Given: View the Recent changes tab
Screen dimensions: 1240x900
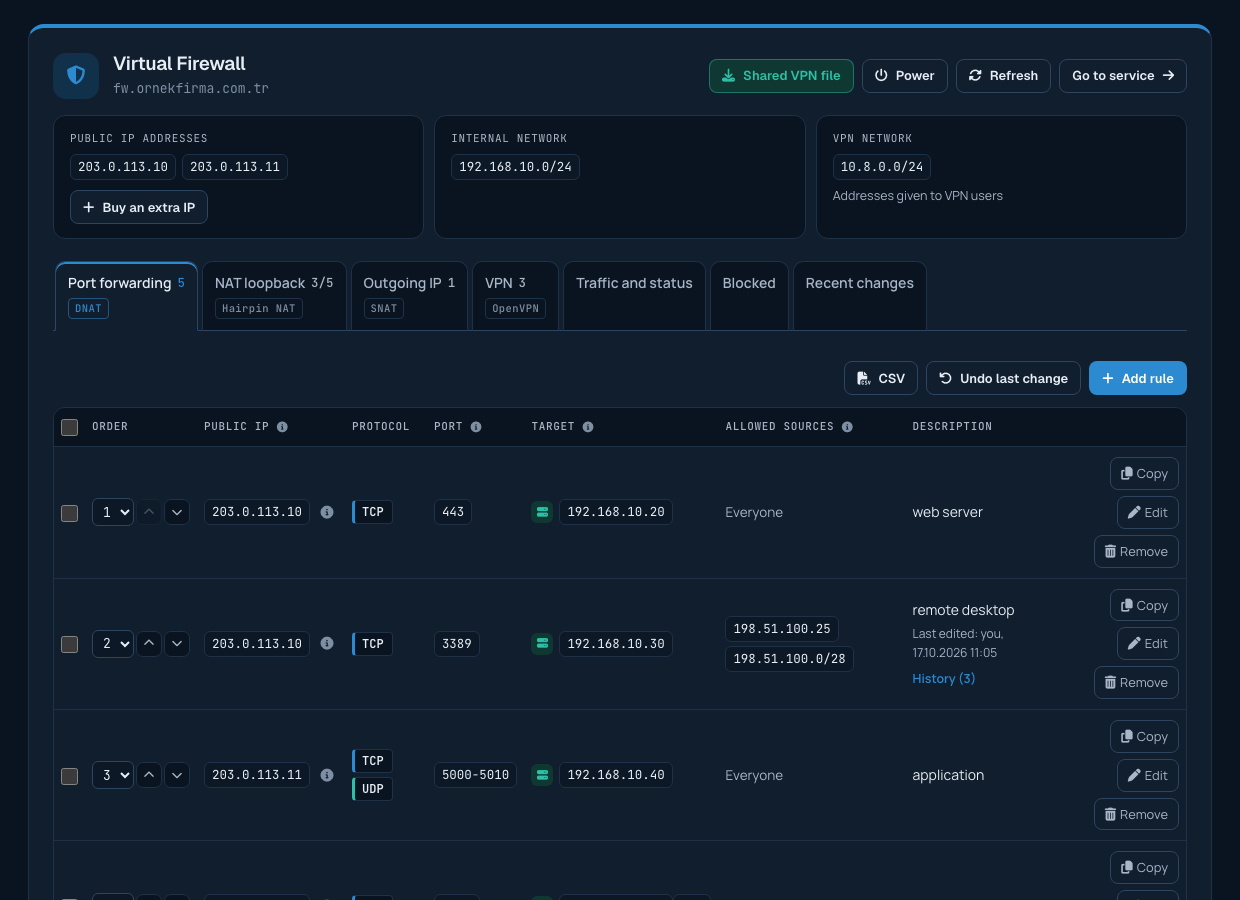Looking at the screenshot, I should pos(859,295).
